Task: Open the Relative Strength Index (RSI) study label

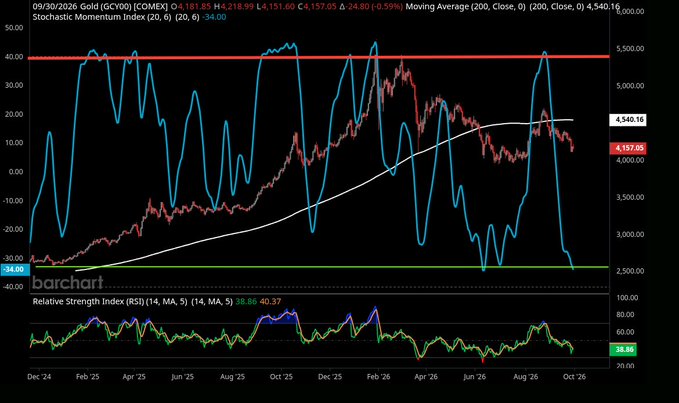Action: point(110,301)
